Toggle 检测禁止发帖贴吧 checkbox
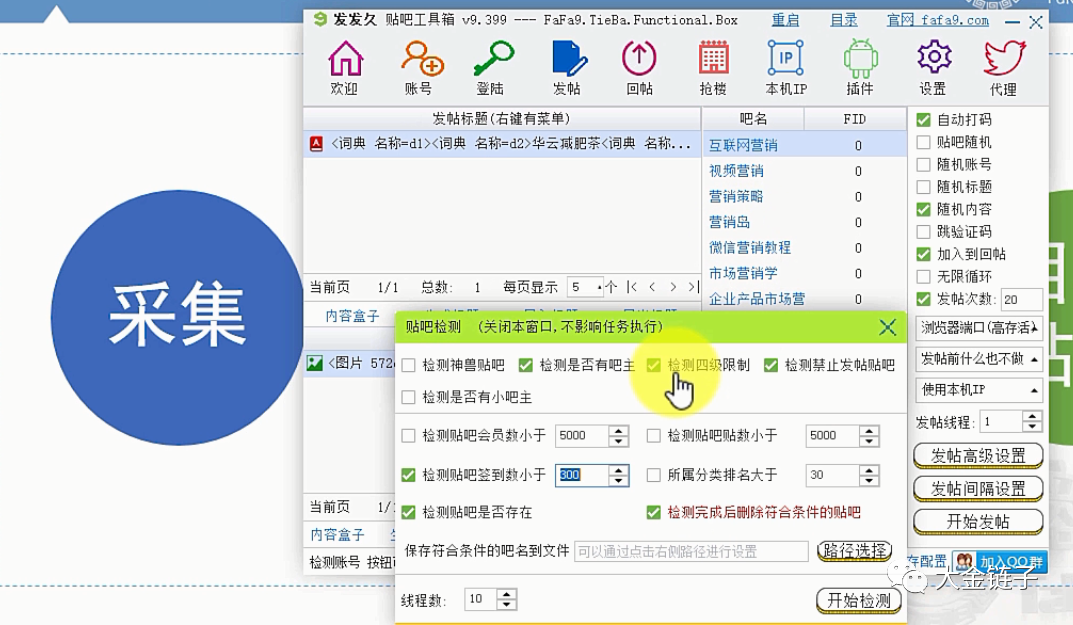The height and width of the screenshot is (625, 1073). click(771, 366)
